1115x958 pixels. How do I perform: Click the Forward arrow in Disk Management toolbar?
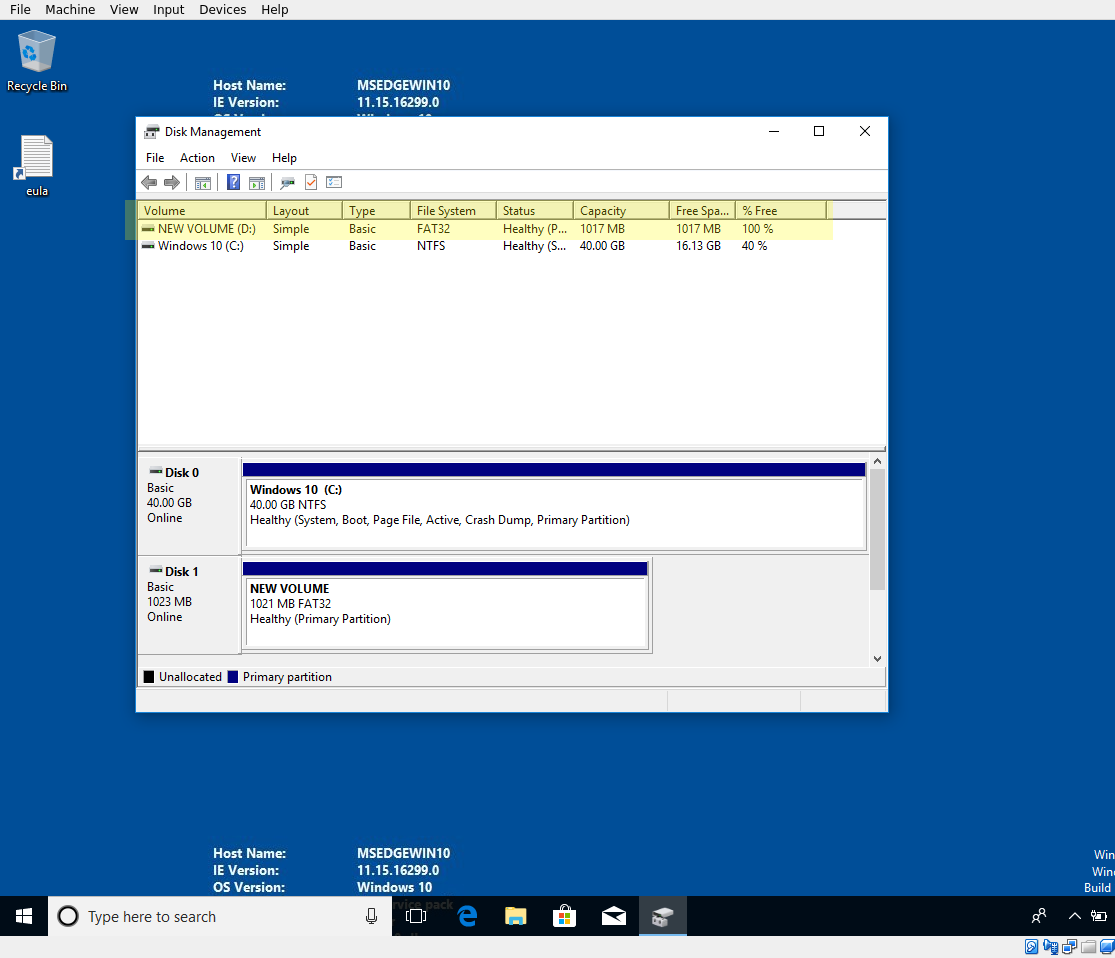pos(172,183)
